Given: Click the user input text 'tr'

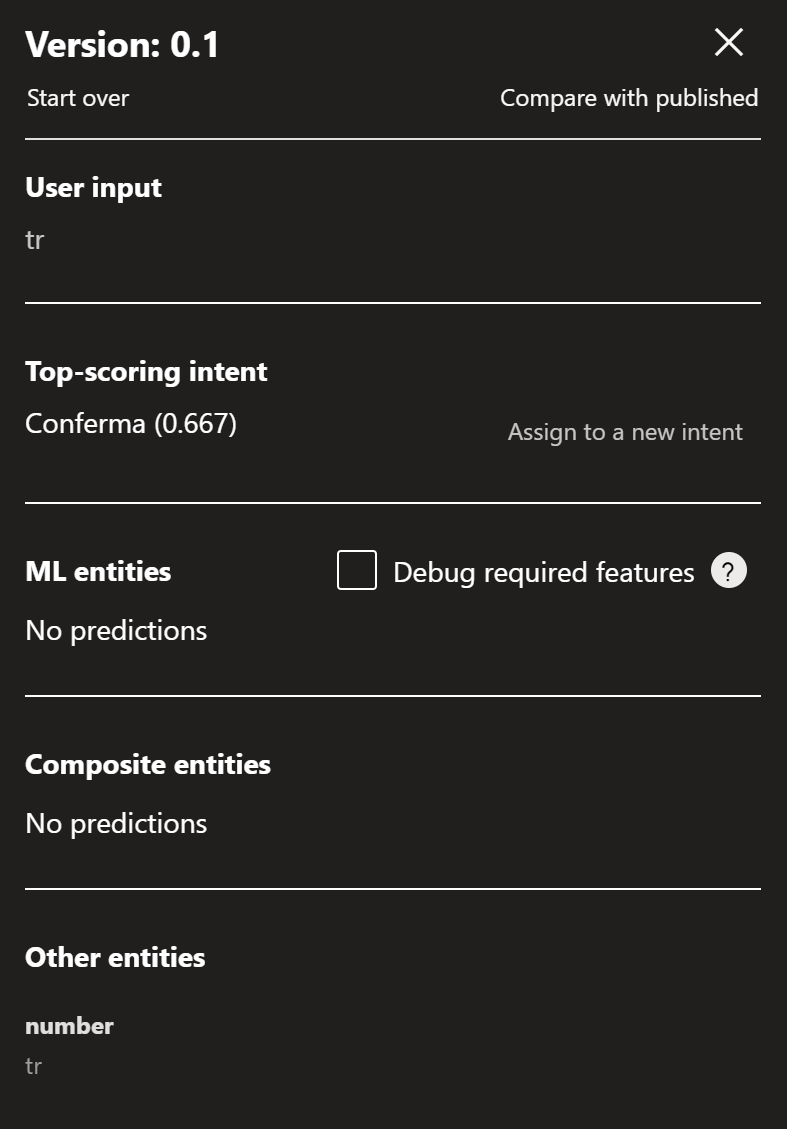Looking at the screenshot, I should [x=34, y=240].
